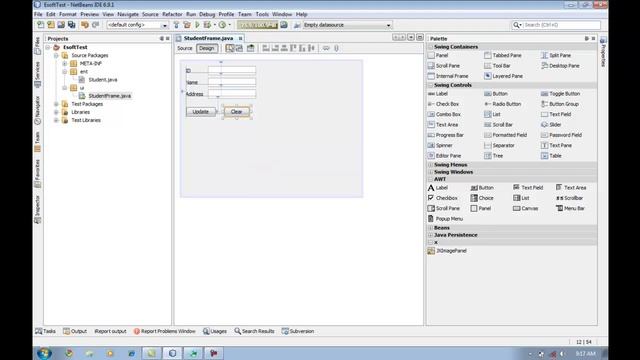This screenshot has height=360, width=640.
Task: Select the Connection Mode design tool
Action: (x=239, y=48)
